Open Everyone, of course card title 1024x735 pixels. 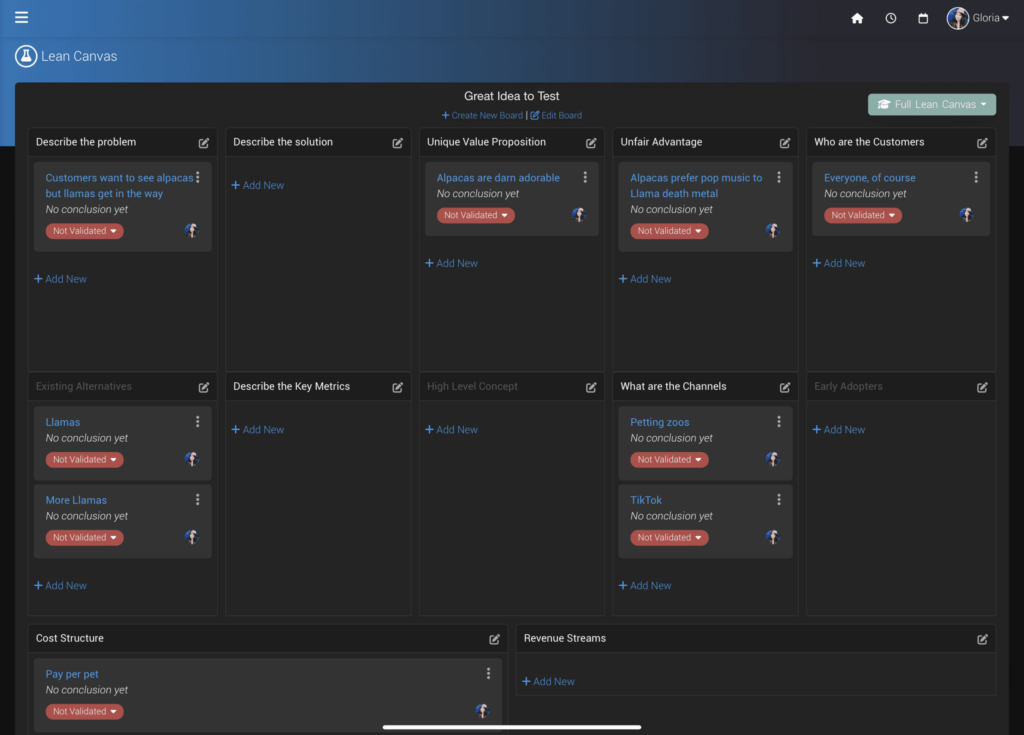[x=869, y=178]
